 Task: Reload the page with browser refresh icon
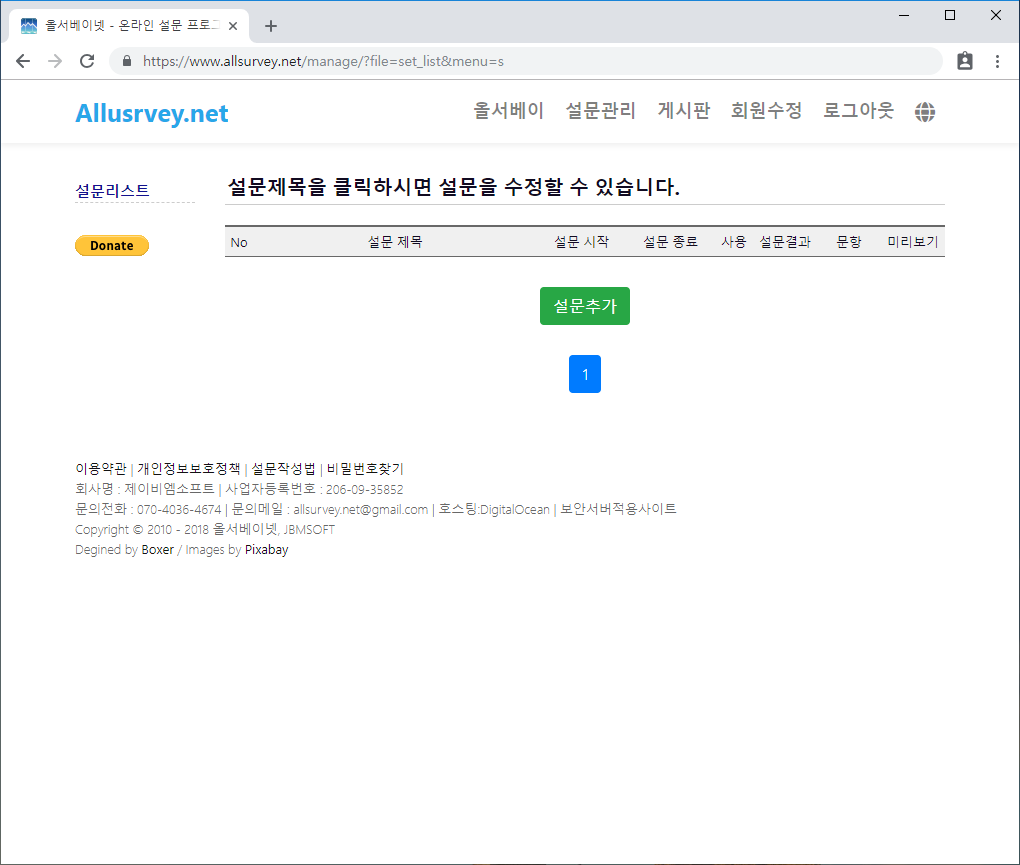[87, 61]
